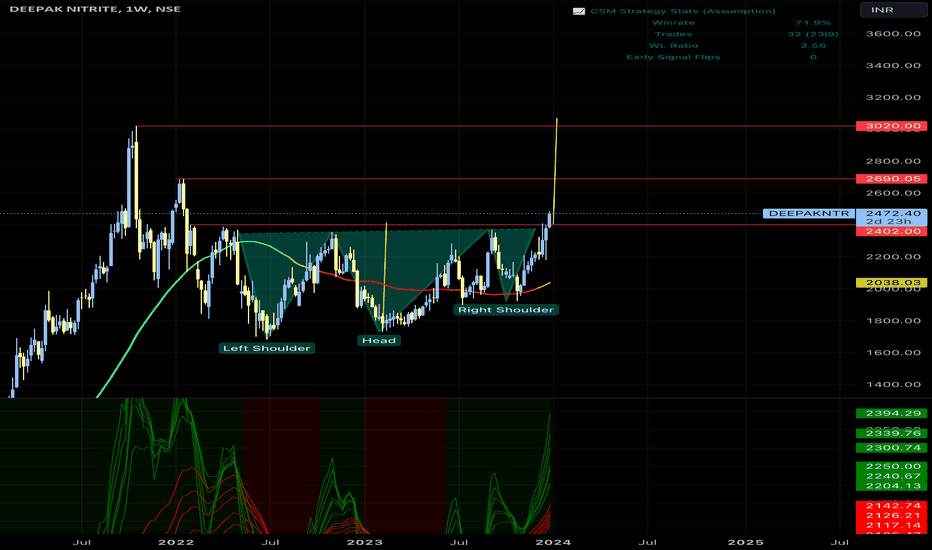Click the 2.56 WL ratio value
The height and width of the screenshot is (550, 932).
coord(813,45)
